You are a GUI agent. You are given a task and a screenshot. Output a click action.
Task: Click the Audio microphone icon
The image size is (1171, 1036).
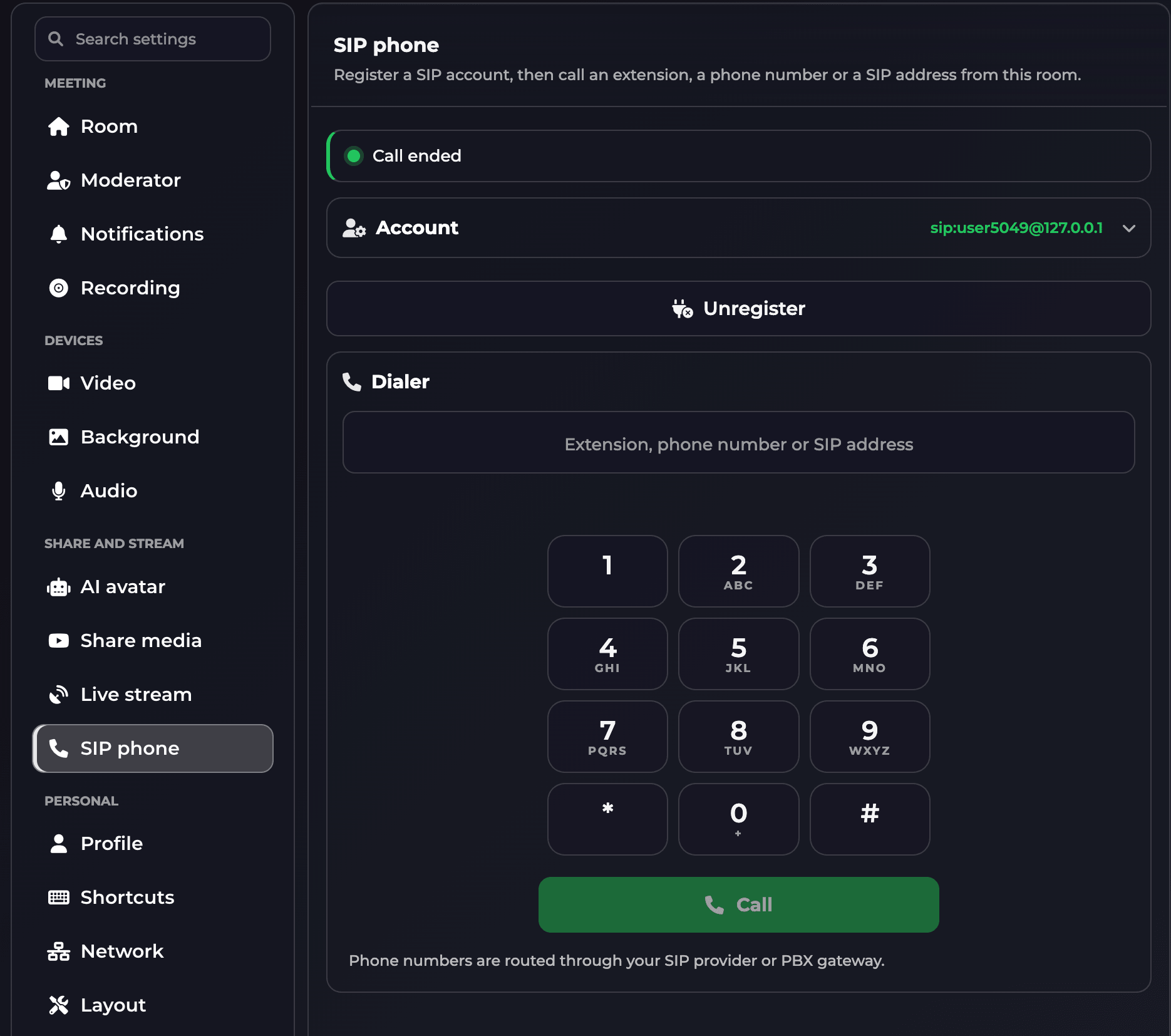59,491
